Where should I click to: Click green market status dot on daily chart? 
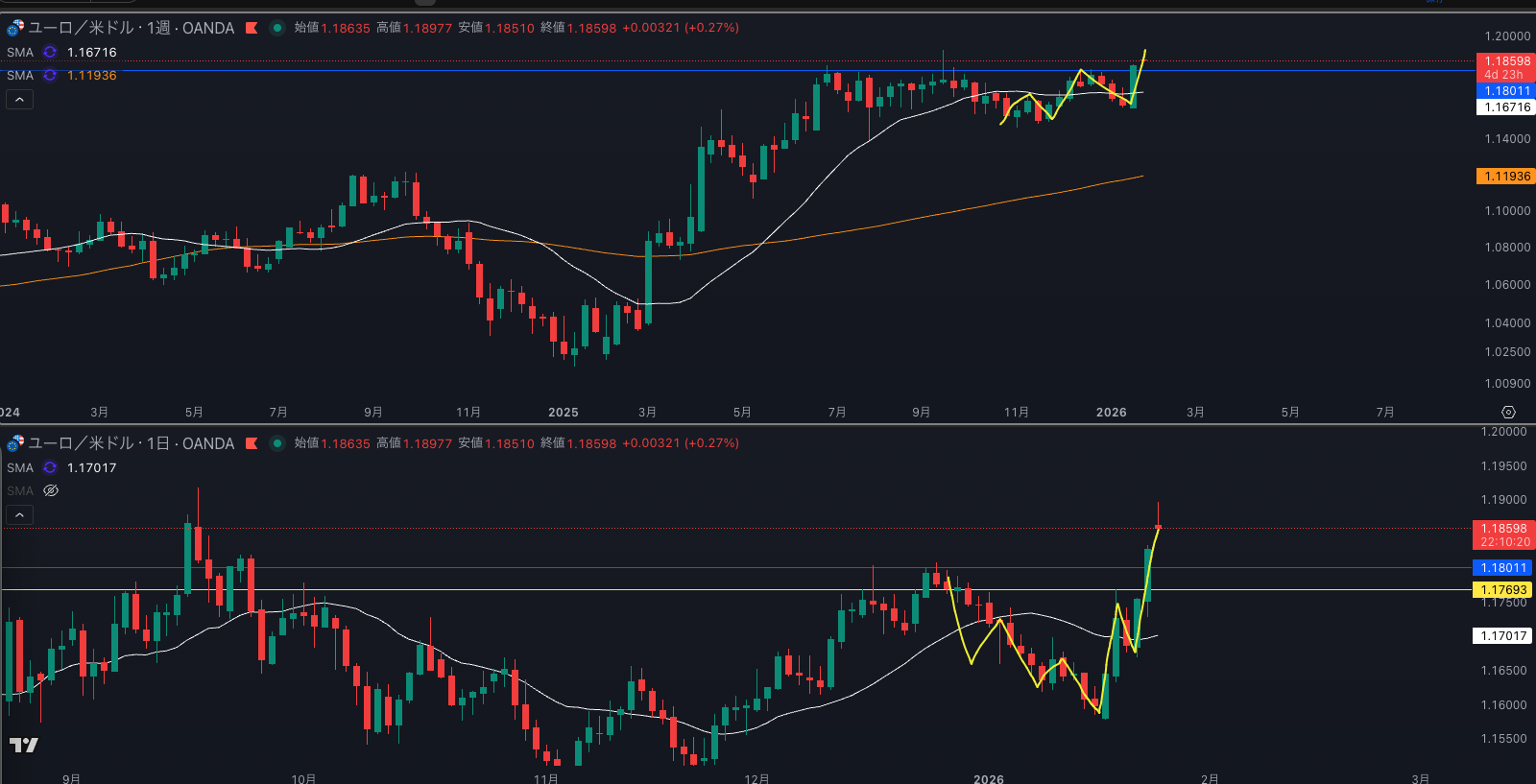point(277,443)
